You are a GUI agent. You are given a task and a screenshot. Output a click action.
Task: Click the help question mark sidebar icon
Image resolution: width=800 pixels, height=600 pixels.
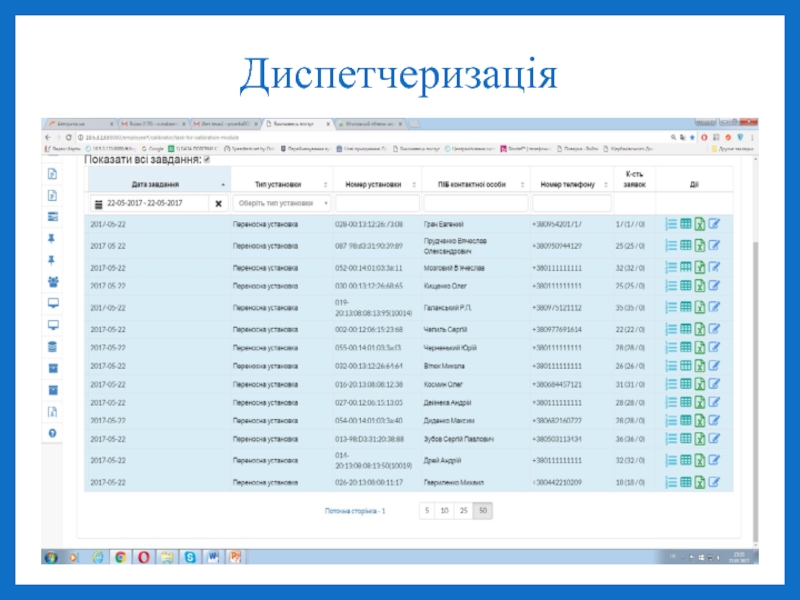(53, 433)
